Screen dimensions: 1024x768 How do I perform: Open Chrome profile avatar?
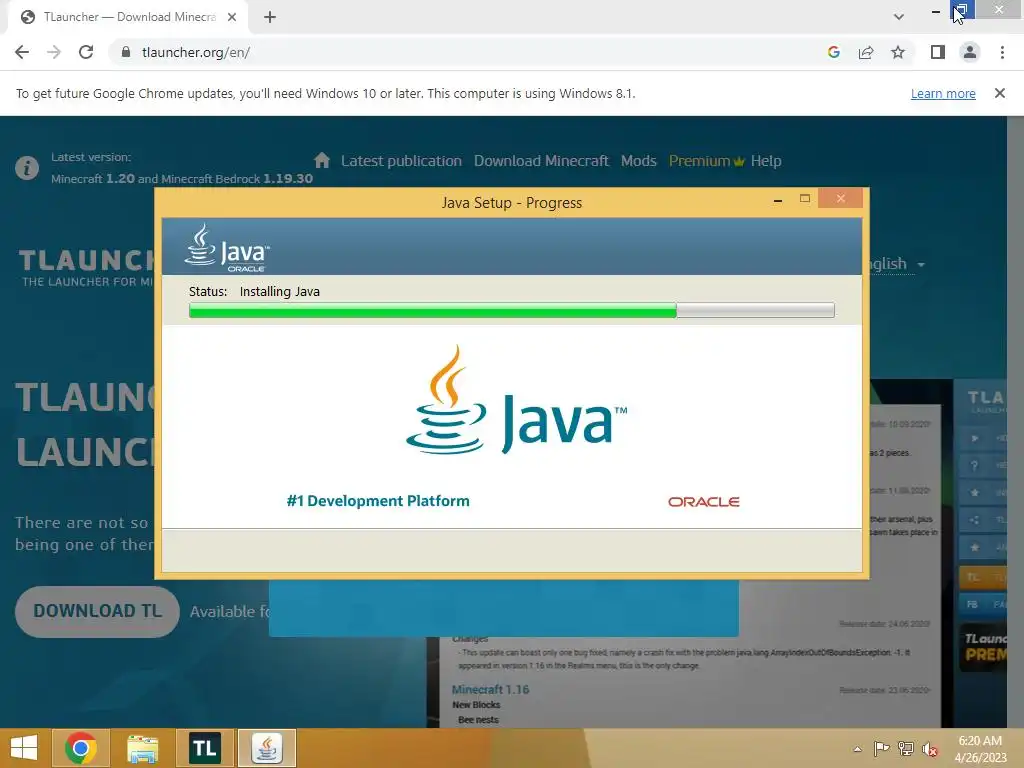970,52
